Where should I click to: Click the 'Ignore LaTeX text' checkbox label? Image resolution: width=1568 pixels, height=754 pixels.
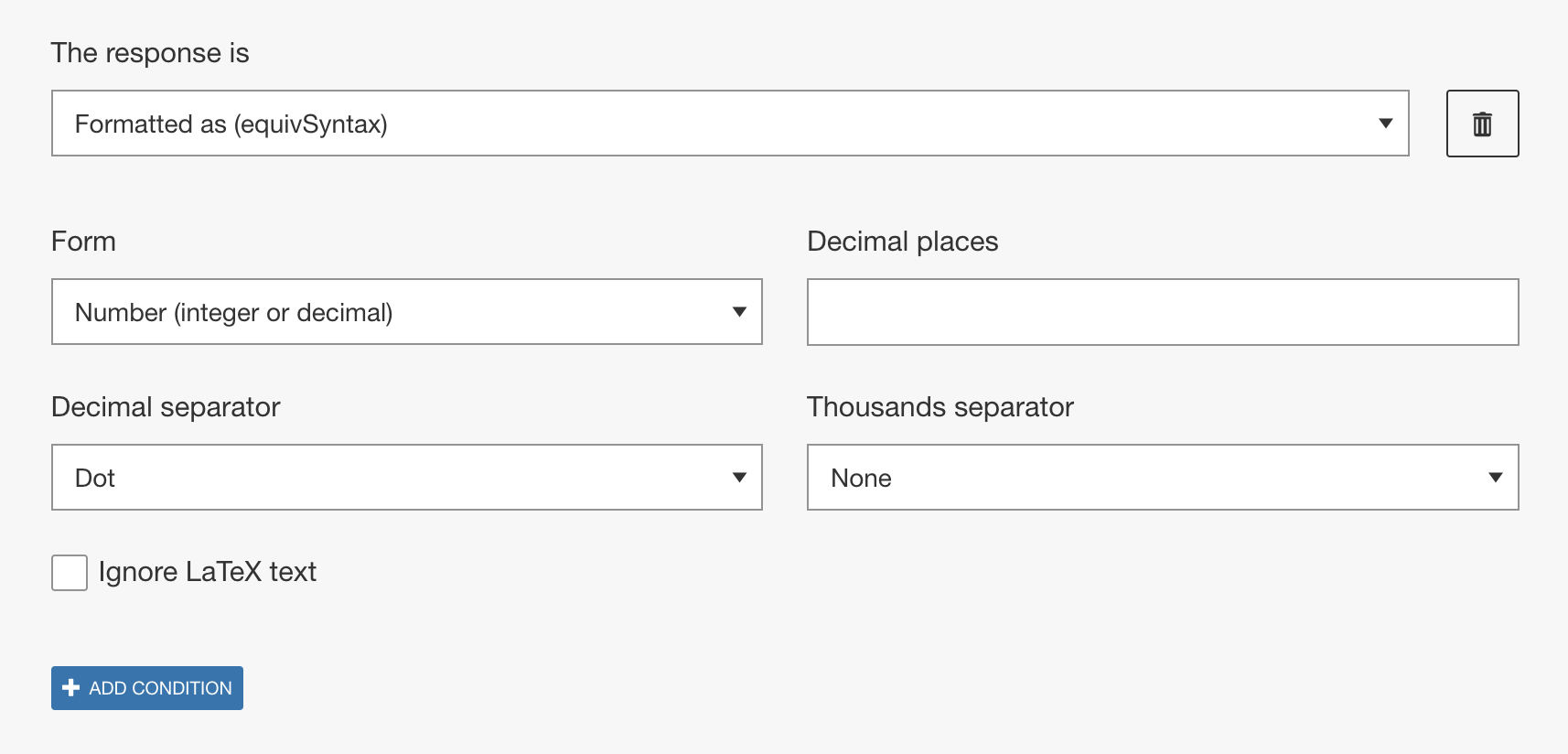[x=208, y=572]
